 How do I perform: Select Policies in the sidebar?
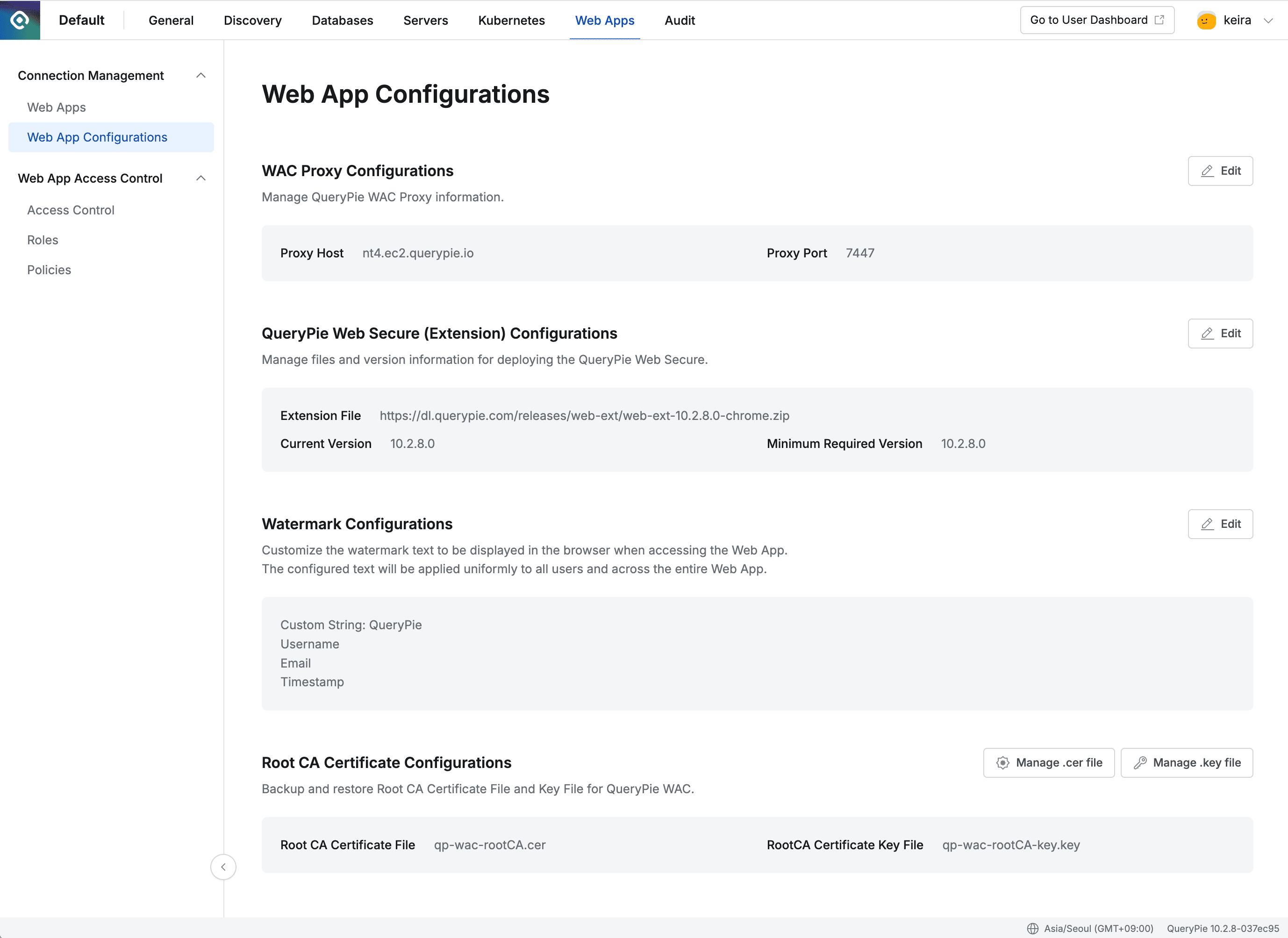[49, 270]
